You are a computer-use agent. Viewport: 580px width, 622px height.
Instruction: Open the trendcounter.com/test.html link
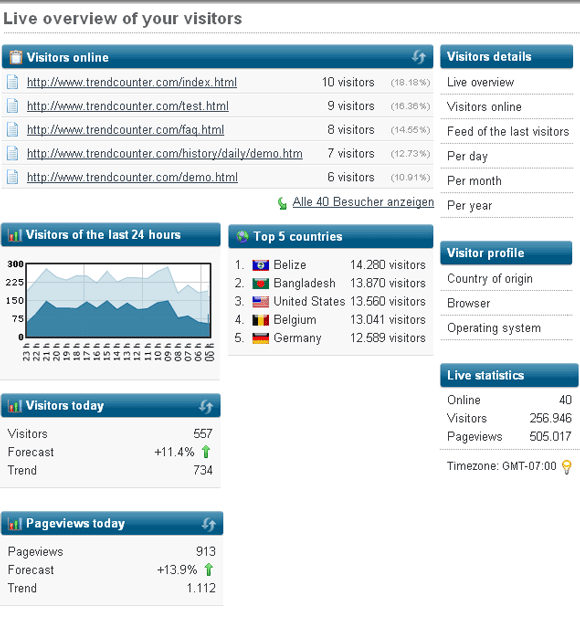[128, 106]
